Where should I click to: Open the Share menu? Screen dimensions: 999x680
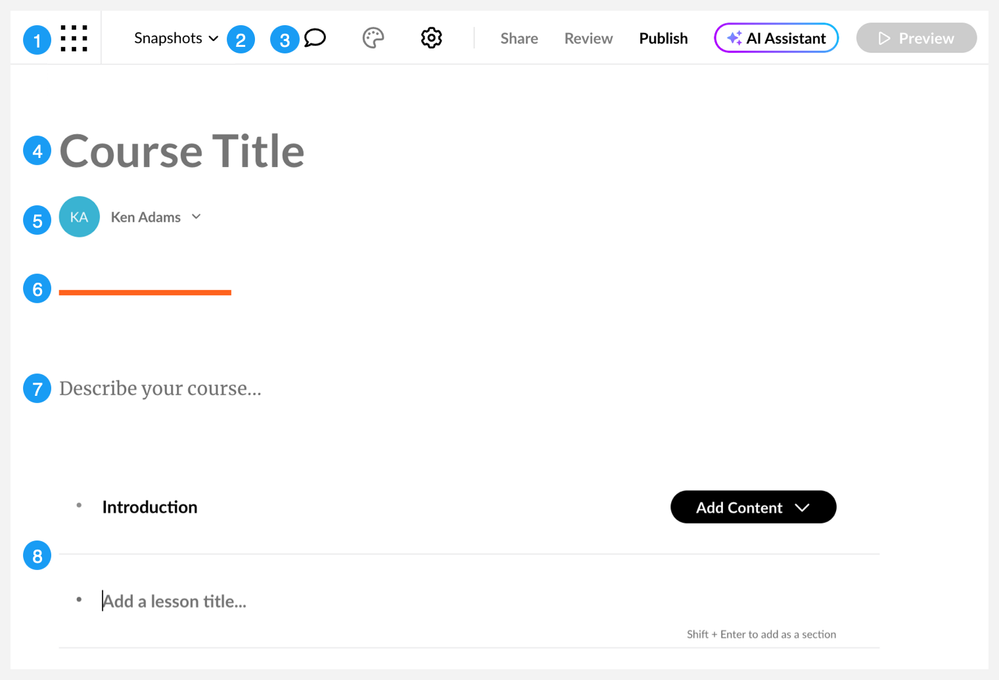coord(519,38)
